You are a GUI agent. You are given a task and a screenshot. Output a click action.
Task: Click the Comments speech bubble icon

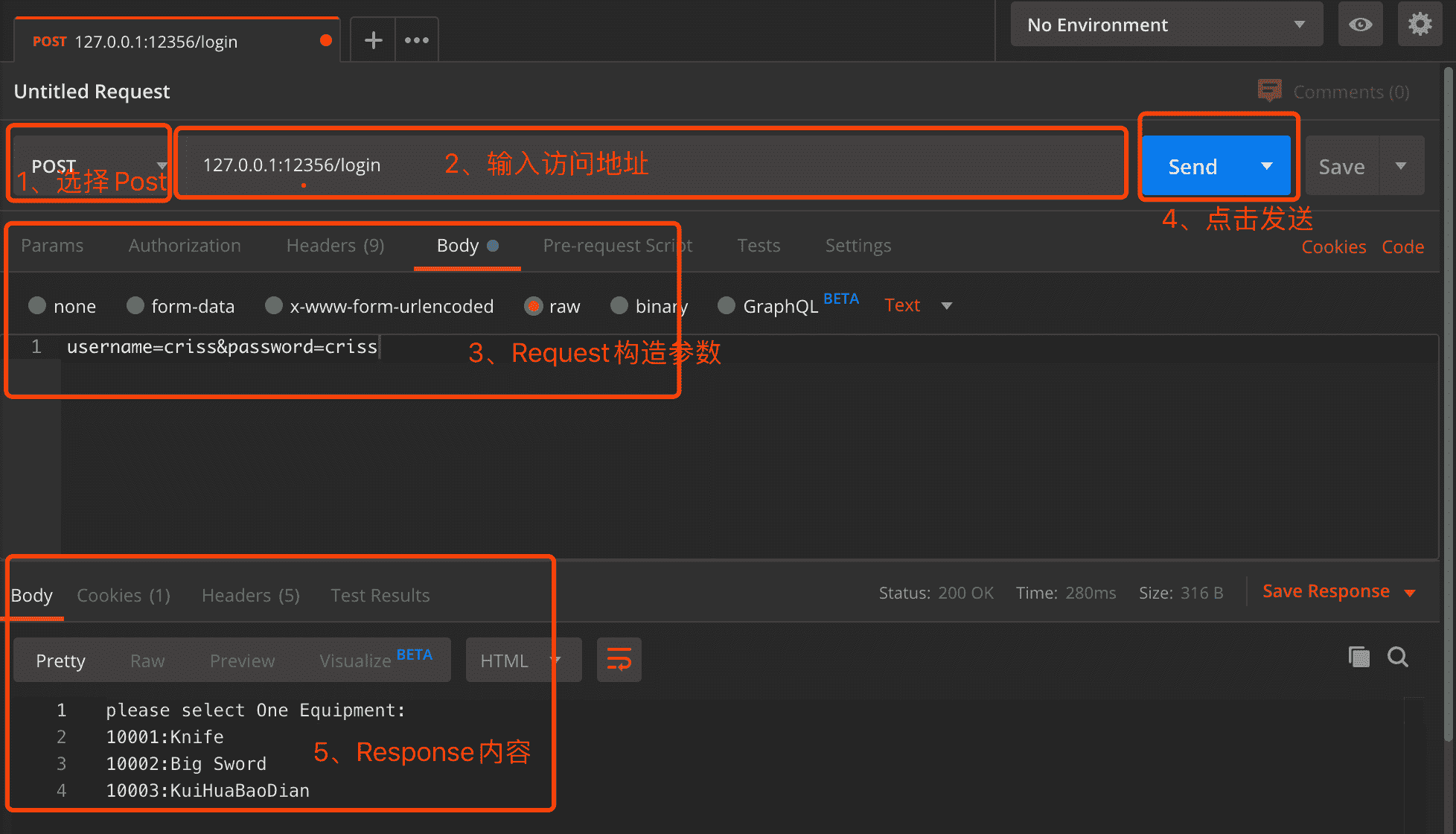pos(1269,91)
